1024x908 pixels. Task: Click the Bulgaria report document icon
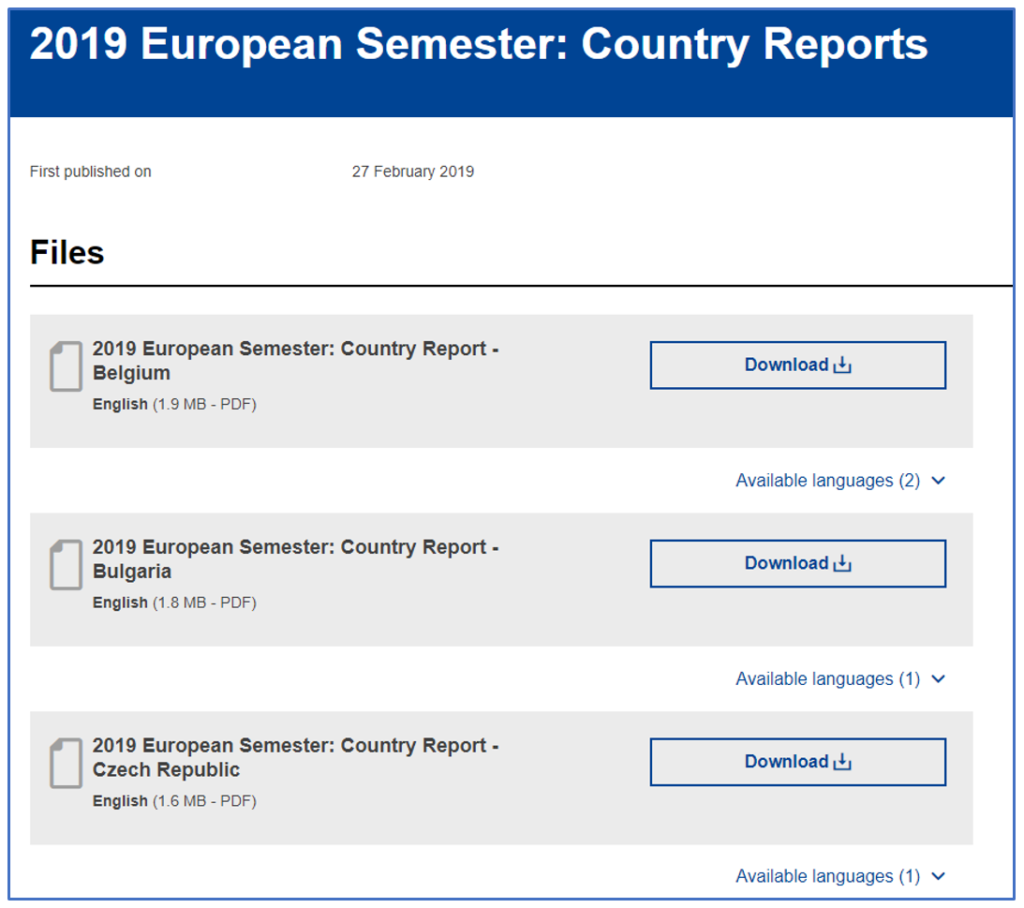pyautogui.click(x=66, y=565)
